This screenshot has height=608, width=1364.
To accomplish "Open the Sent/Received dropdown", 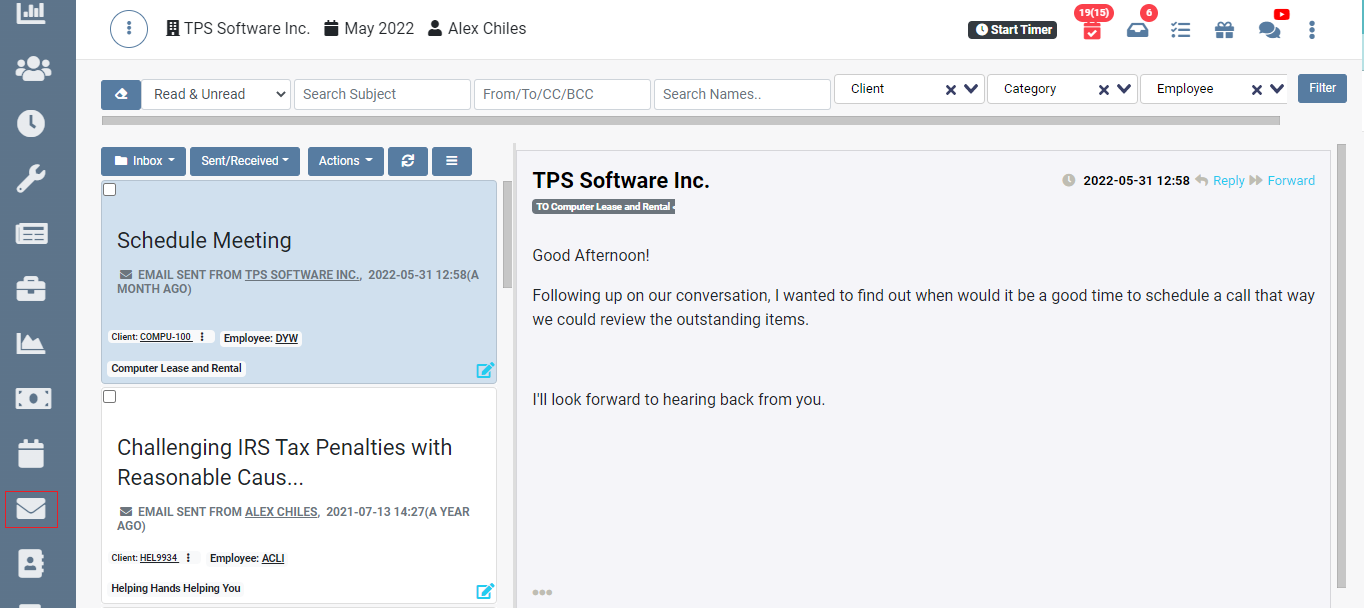I will (245, 161).
